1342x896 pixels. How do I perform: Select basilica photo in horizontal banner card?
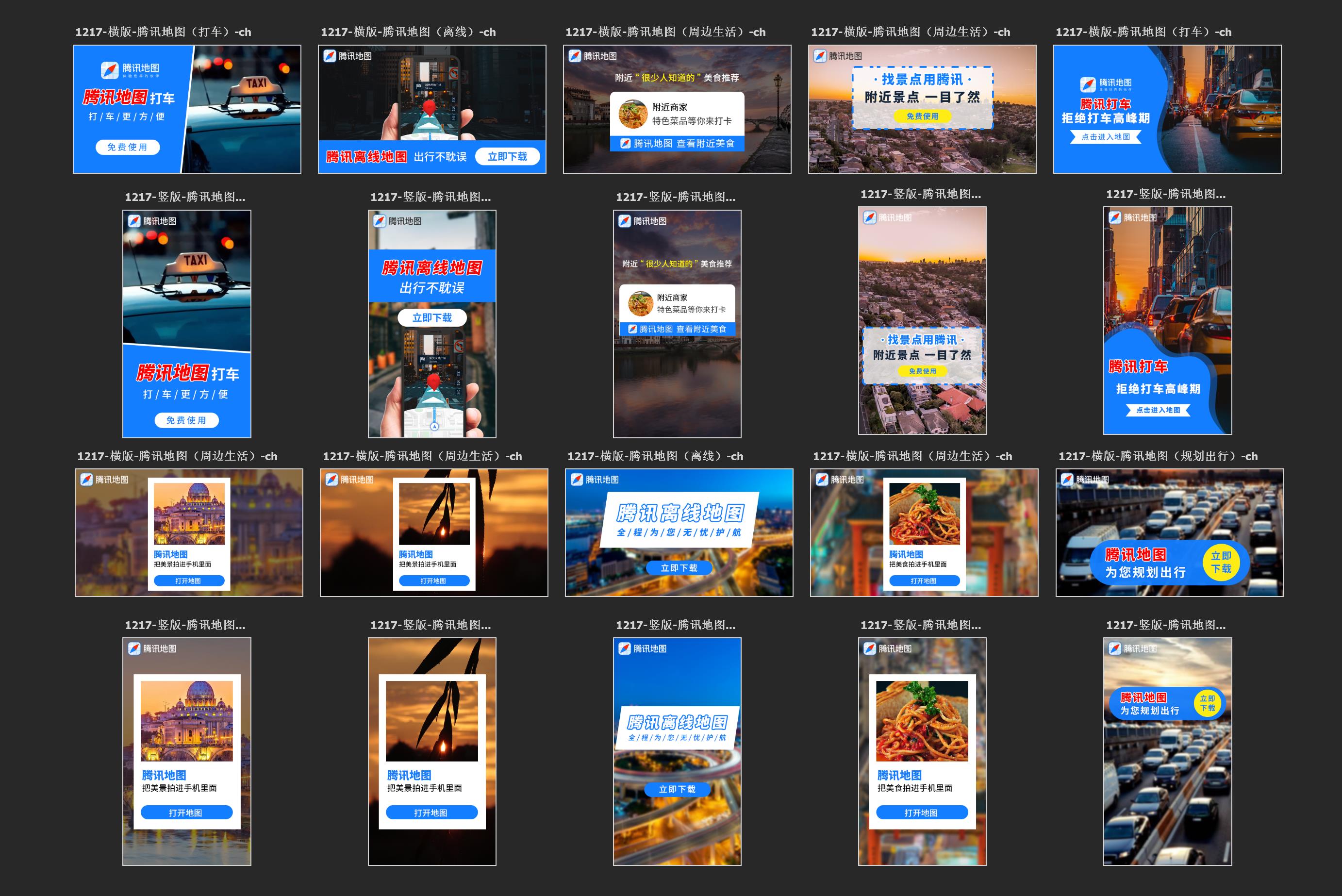point(188,514)
